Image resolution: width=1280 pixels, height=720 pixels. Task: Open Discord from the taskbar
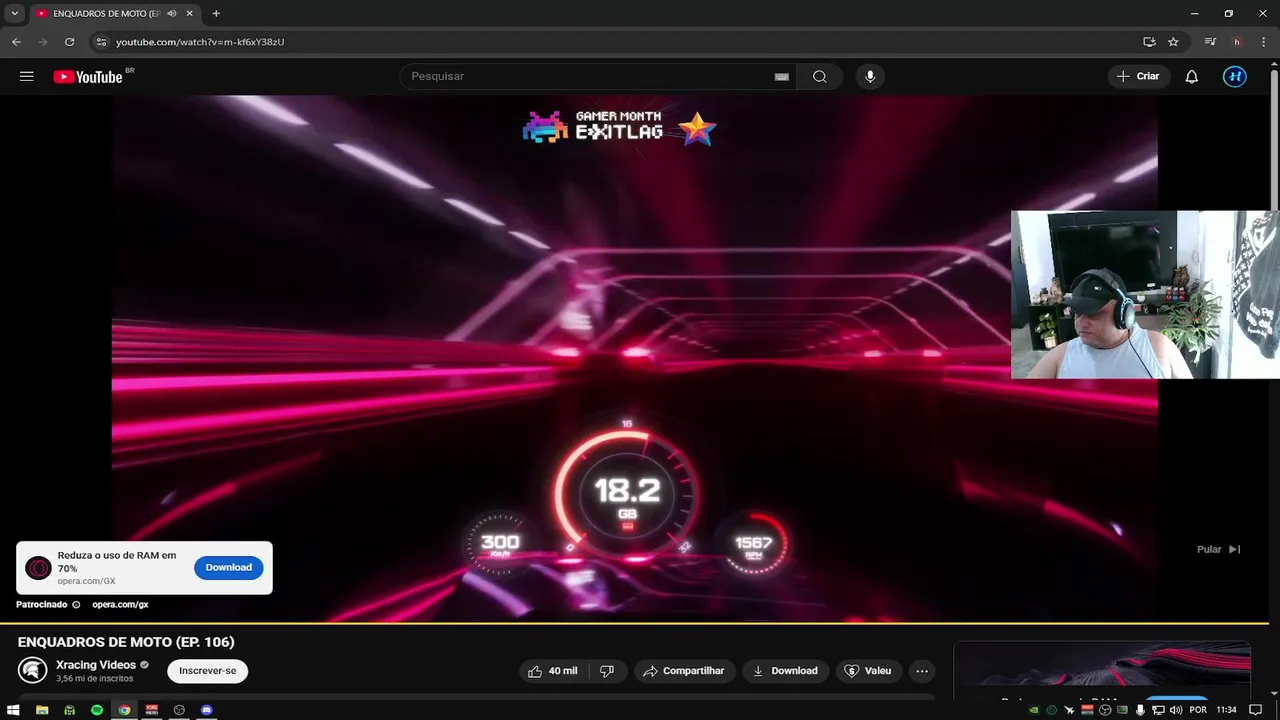207,710
